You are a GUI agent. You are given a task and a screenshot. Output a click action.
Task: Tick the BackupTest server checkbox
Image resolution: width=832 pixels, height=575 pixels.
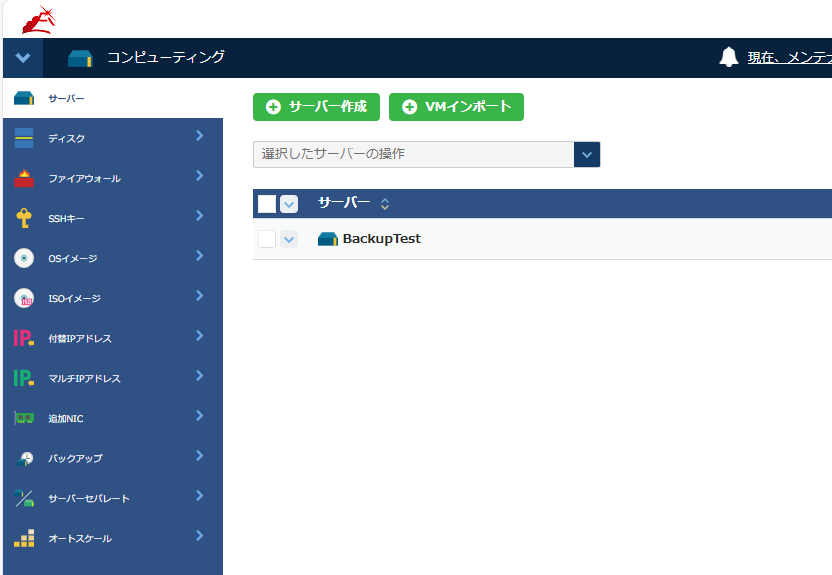pyautogui.click(x=266, y=239)
